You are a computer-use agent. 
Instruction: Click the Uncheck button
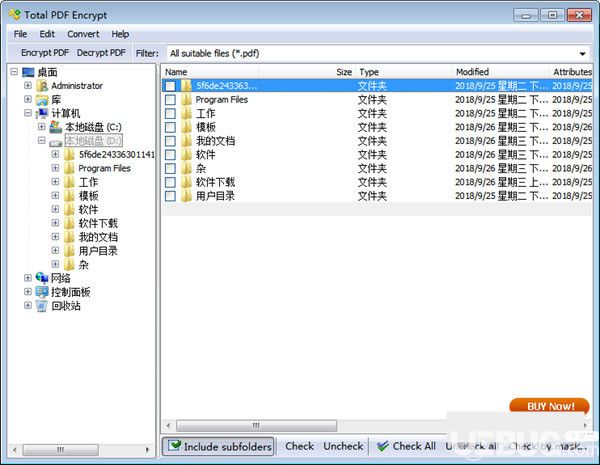point(343,446)
